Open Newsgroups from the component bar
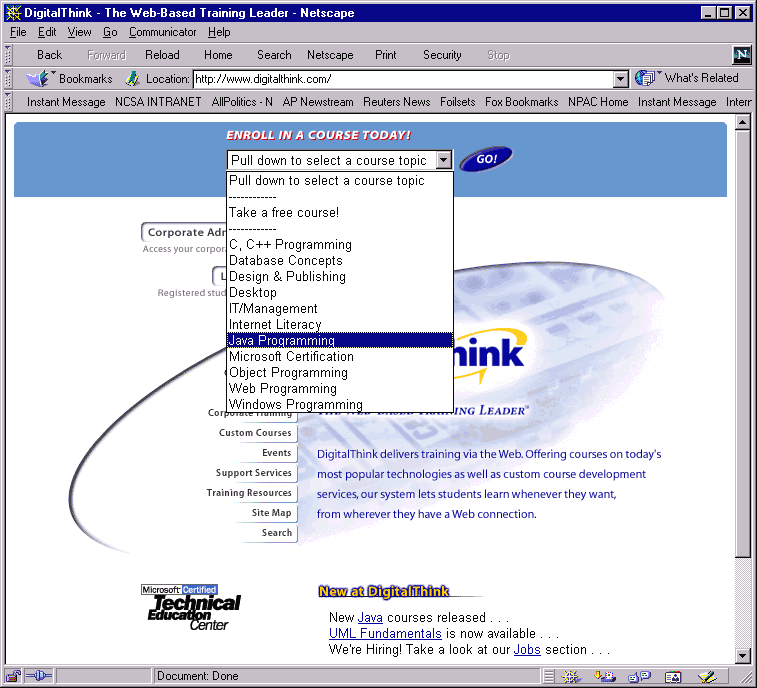Viewport: 757px width, 688px height. coord(639,676)
